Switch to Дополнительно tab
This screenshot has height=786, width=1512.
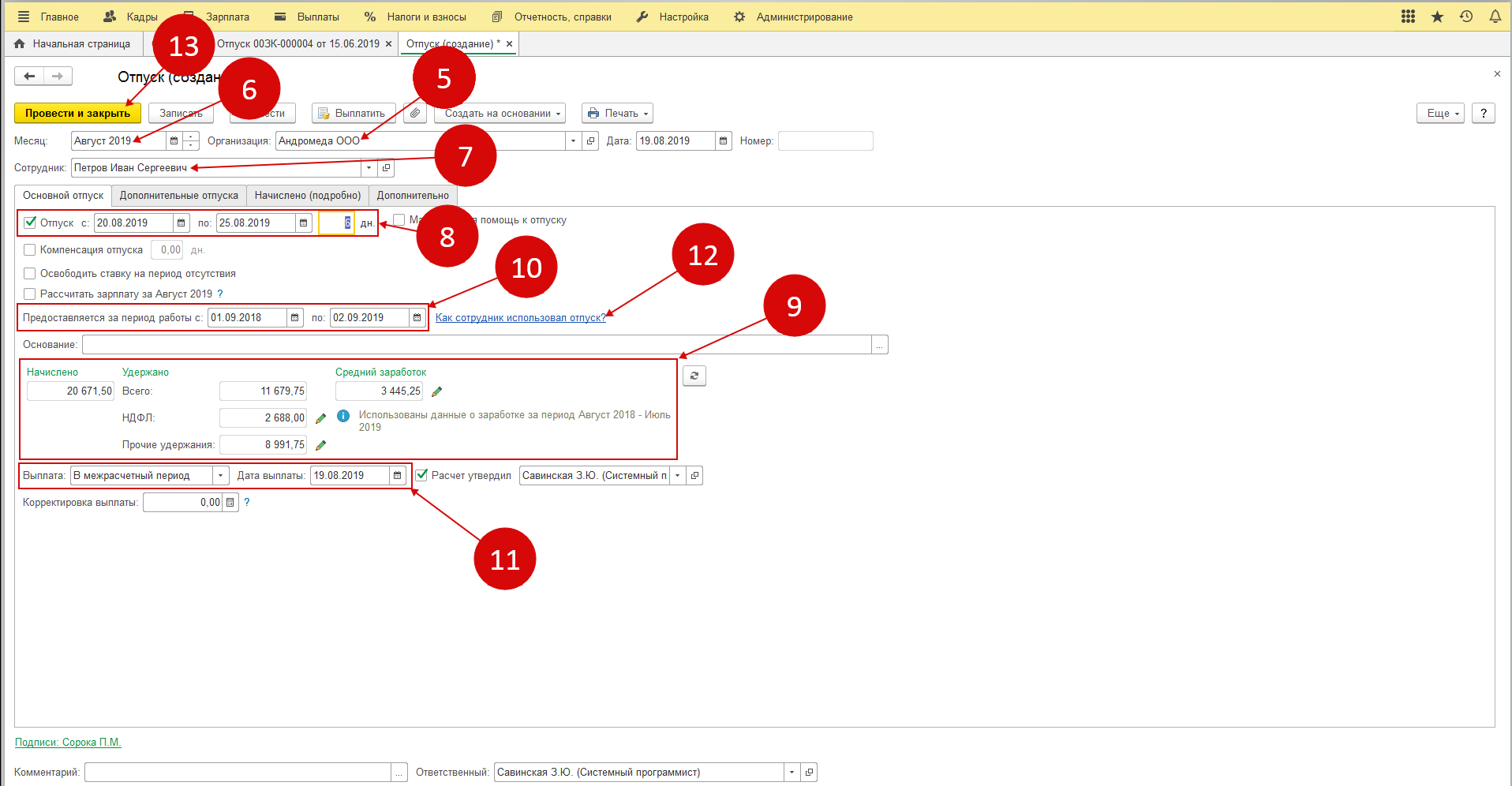tap(413, 196)
